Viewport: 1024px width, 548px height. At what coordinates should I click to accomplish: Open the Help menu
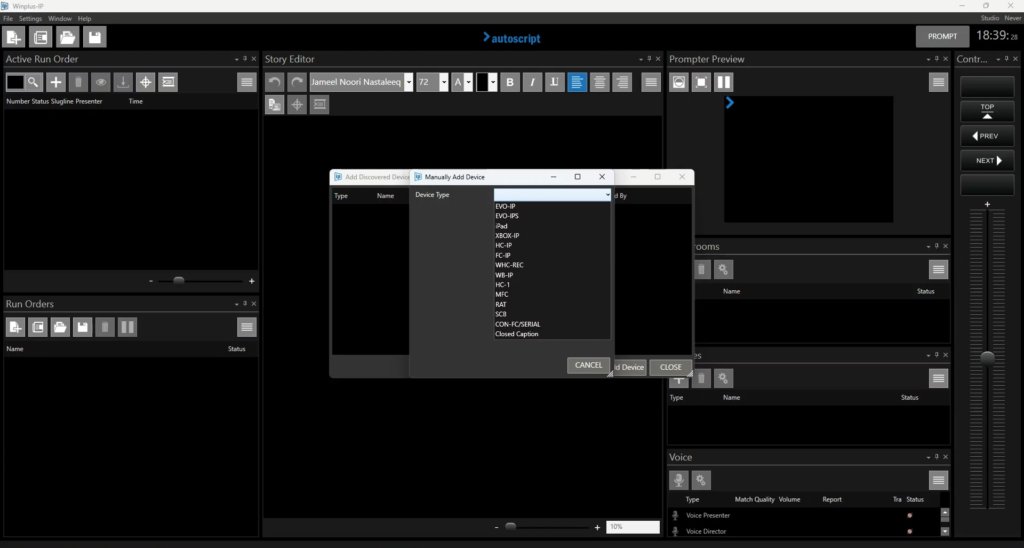(84, 18)
